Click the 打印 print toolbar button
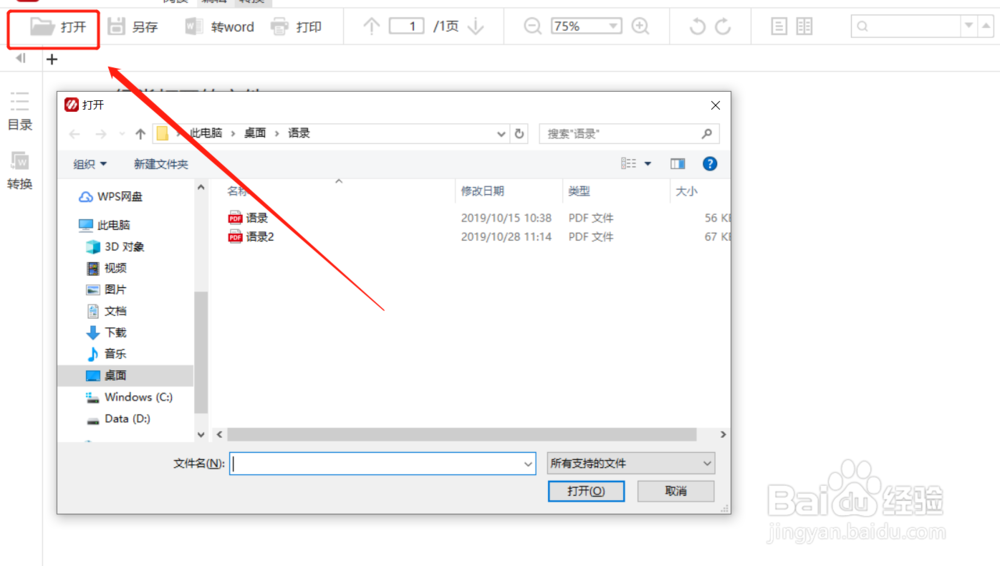1000x566 pixels. pos(296,27)
